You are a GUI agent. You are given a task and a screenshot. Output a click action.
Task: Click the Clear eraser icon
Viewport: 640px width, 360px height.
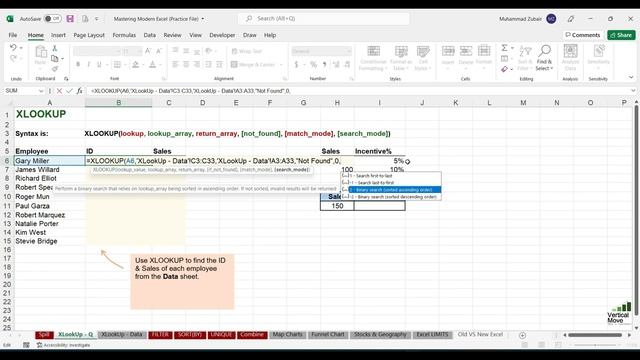click(x=504, y=69)
